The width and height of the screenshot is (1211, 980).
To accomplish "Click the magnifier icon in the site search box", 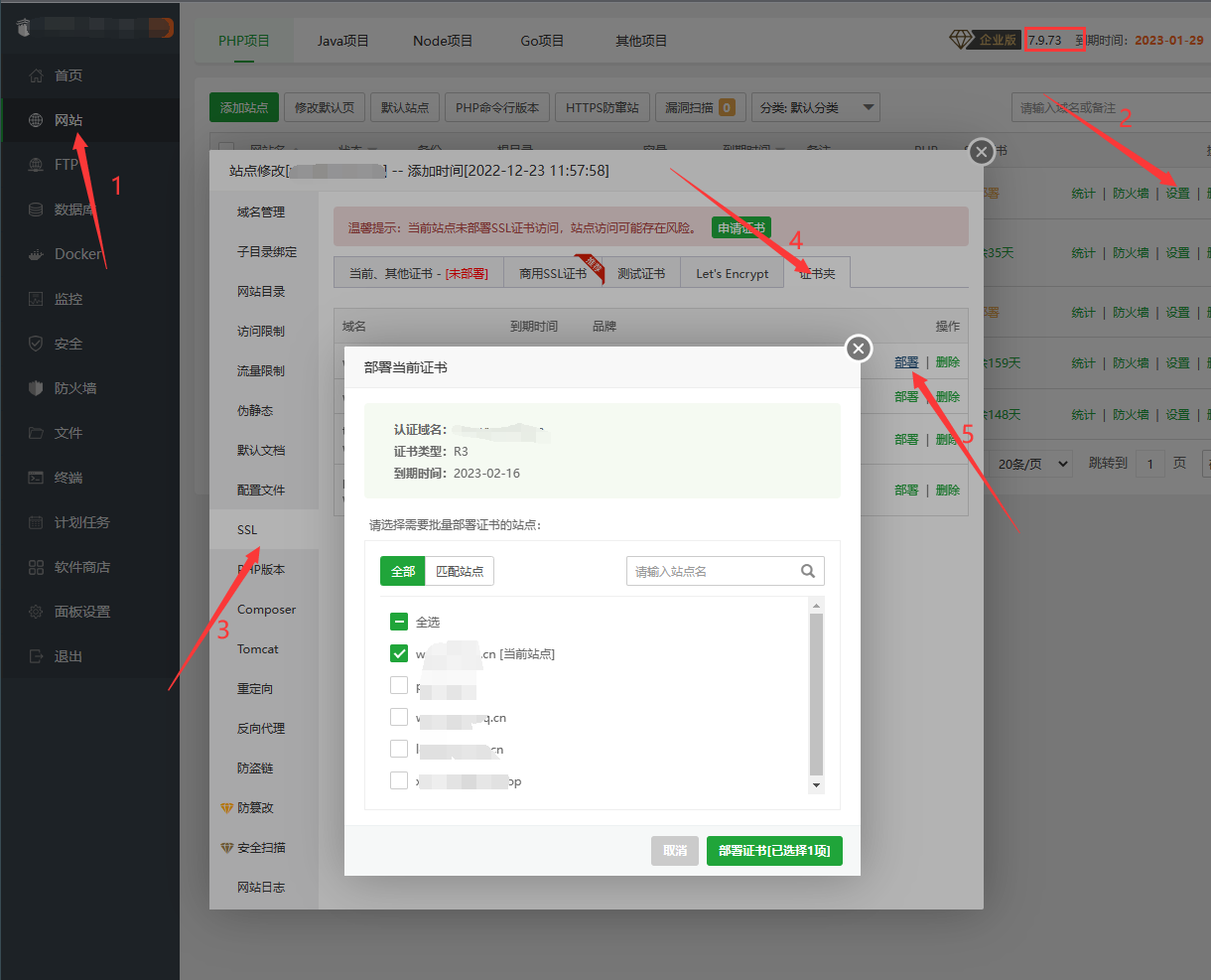I will [x=808, y=571].
